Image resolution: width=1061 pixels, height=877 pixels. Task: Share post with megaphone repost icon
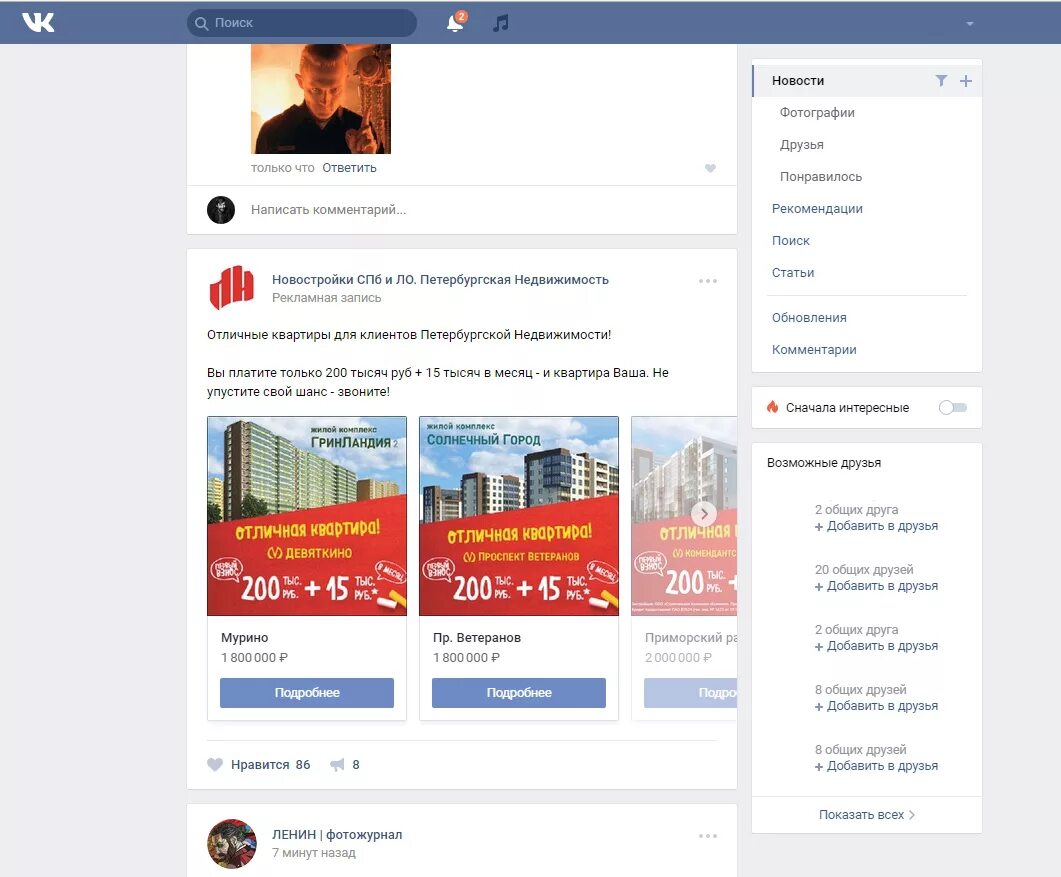click(337, 765)
